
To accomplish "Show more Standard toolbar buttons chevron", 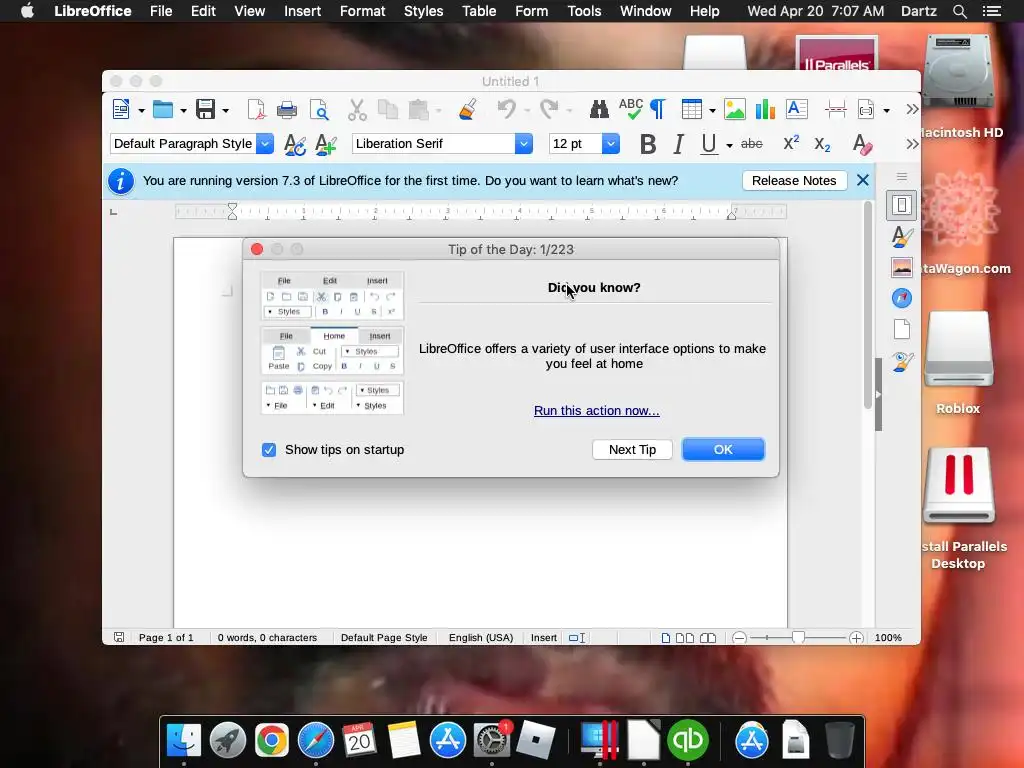I will pyautogui.click(x=912, y=109).
